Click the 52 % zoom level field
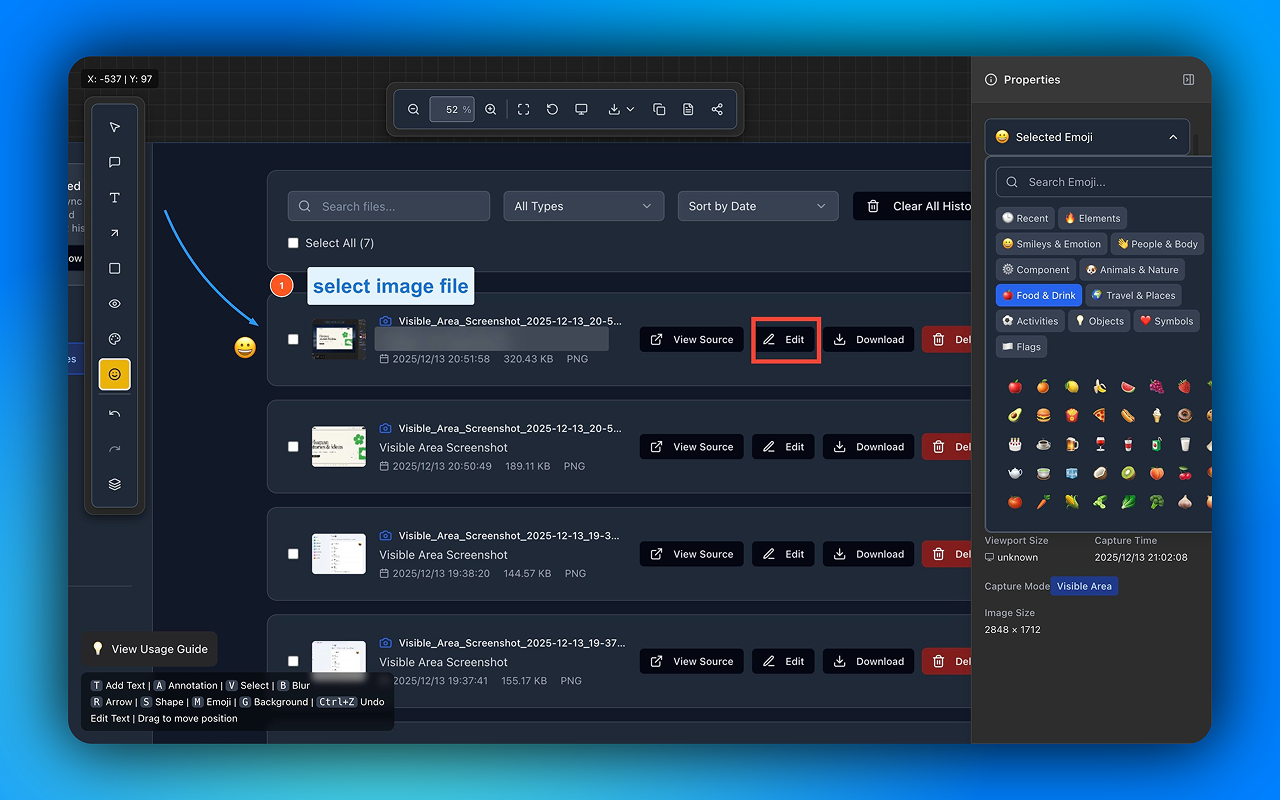The image size is (1280, 800). point(452,109)
